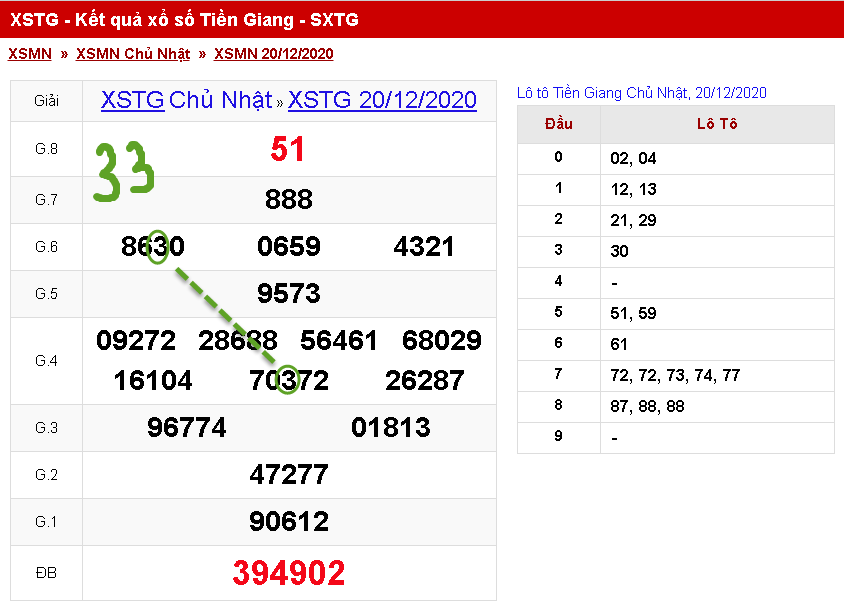Click the G.4 number 56461

coord(339,341)
